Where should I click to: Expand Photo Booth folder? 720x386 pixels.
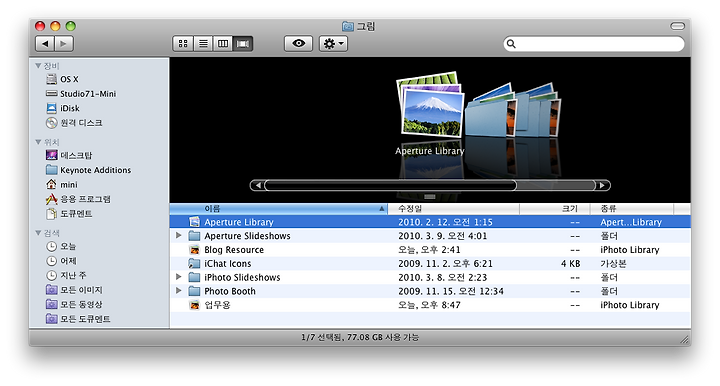[x=179, y=291]
